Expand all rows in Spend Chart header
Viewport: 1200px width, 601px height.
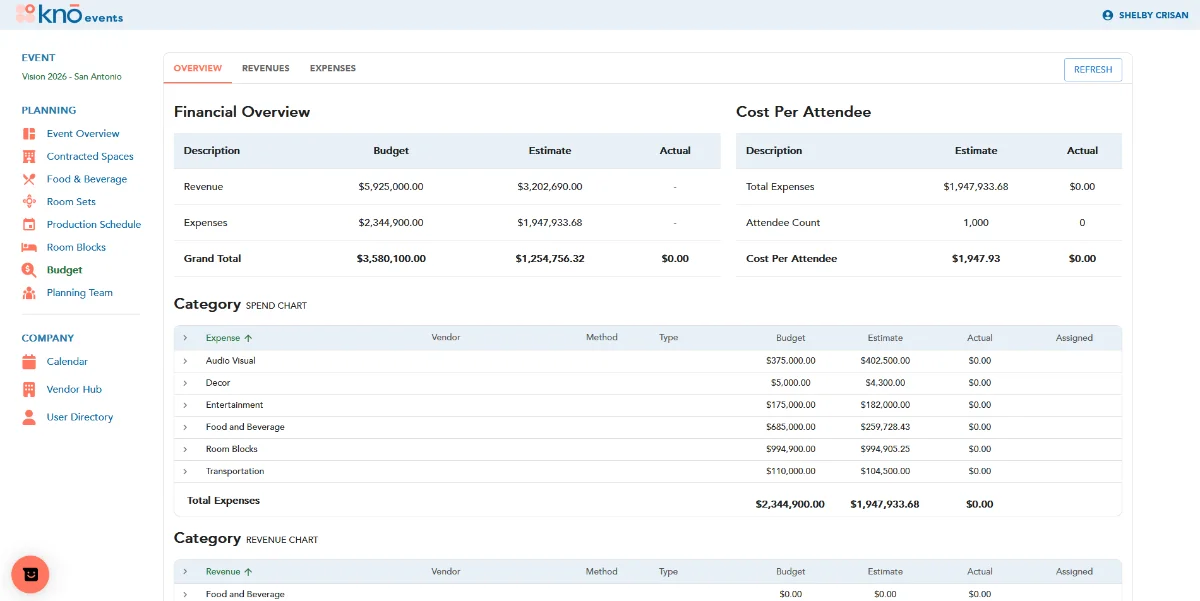[x=185, y=338]
